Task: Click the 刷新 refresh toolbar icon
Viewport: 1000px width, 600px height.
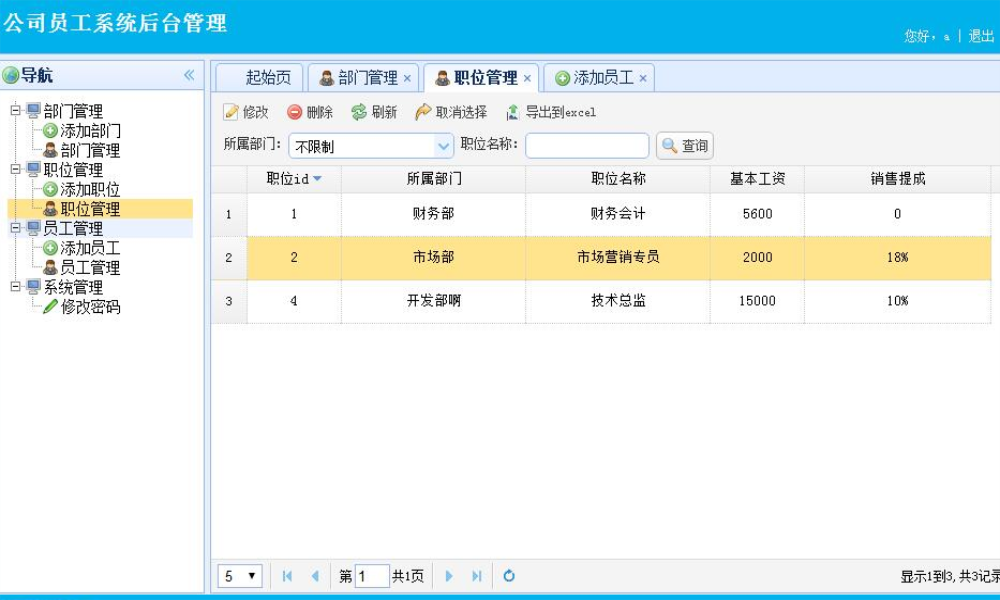Action: tap(359, 113)
